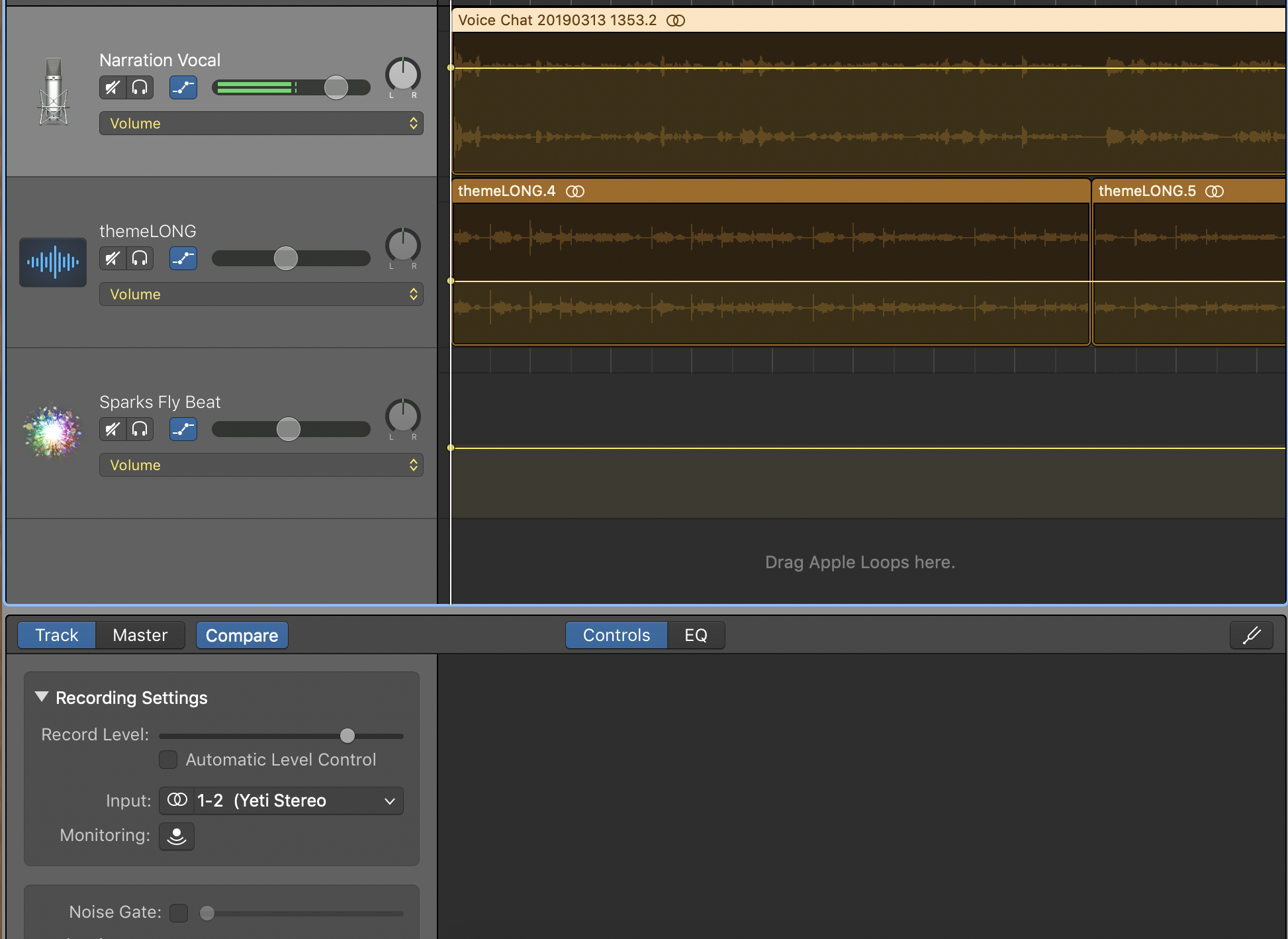Click the Record Level slider handle
1288x939 pixels.
(347, 736)
